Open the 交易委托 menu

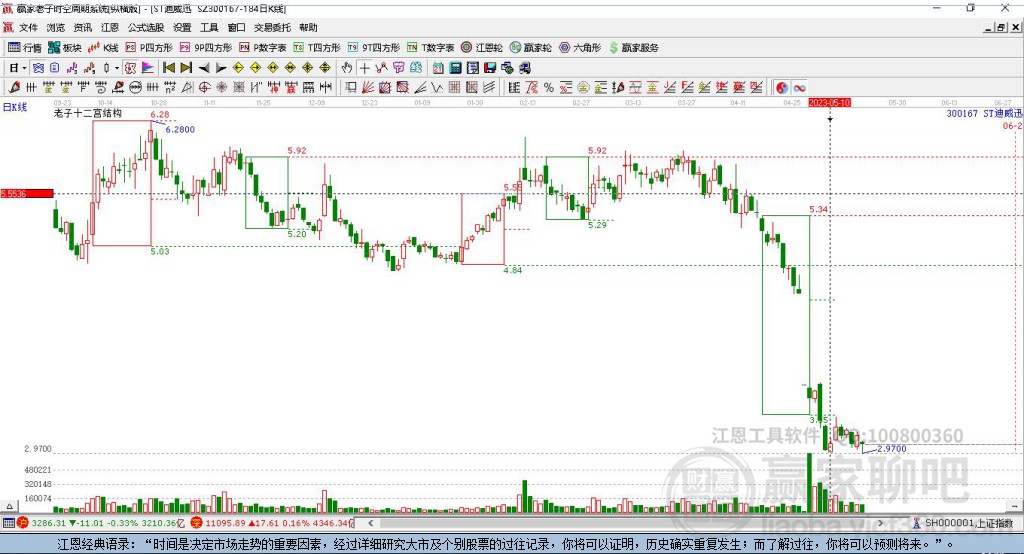pos(272,27)
